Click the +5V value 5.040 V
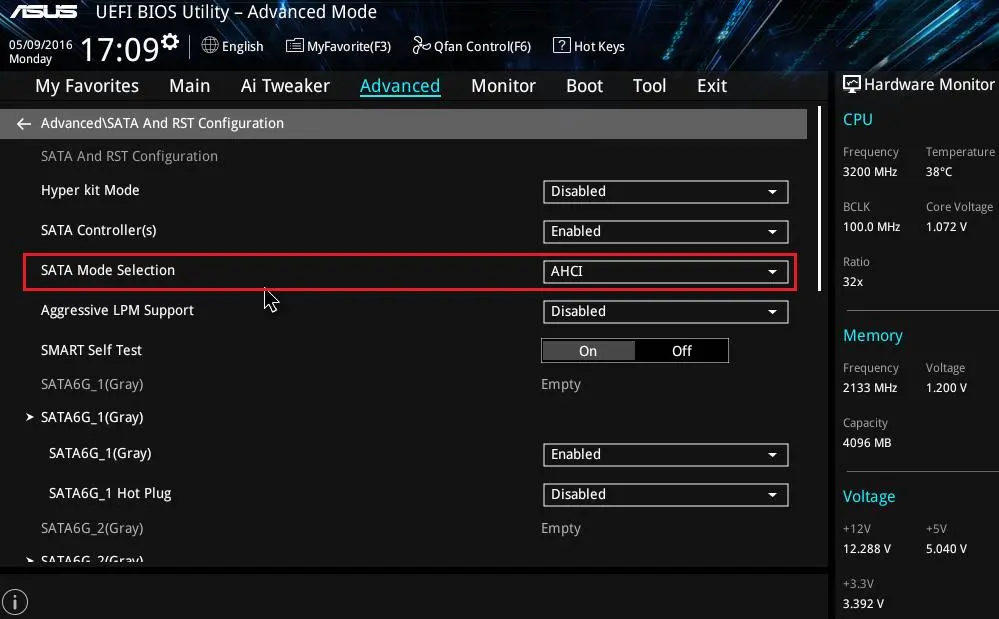Screen dimensions: 999x619 tap(946, 549)
